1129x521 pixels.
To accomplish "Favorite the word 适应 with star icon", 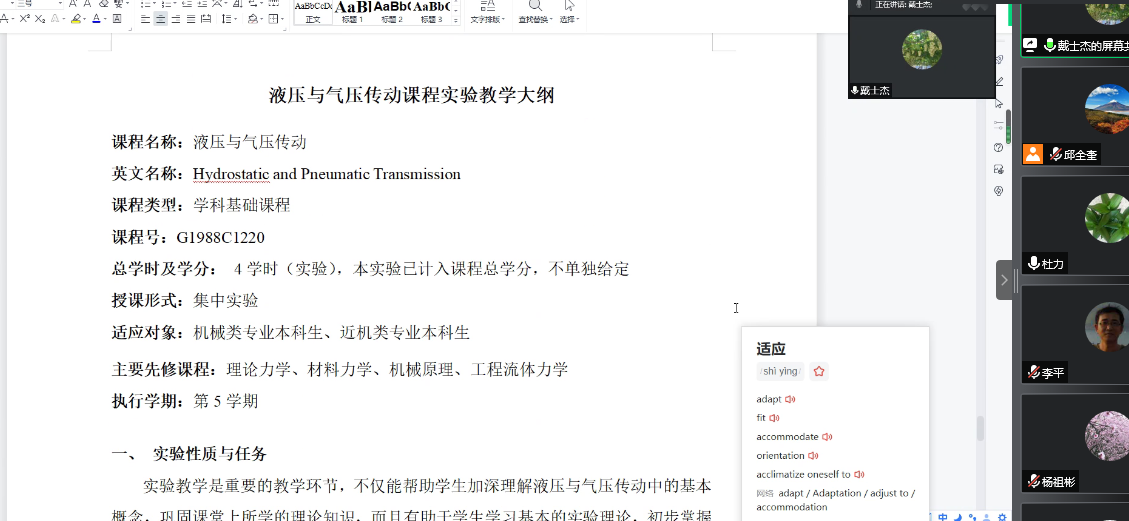I will coord(819,371).
